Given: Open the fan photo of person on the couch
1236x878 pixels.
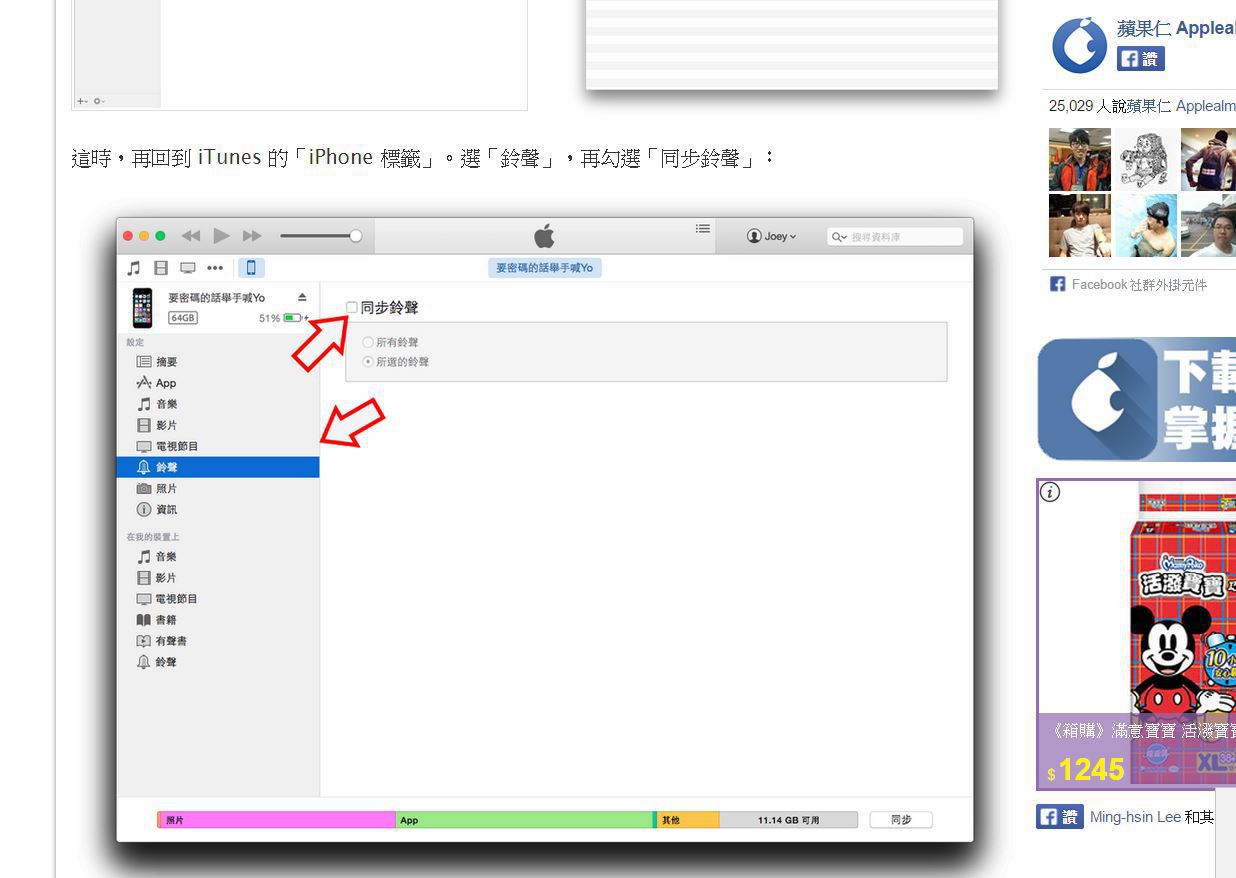Looking at the screenshot, I should (x=1080, y=225).
